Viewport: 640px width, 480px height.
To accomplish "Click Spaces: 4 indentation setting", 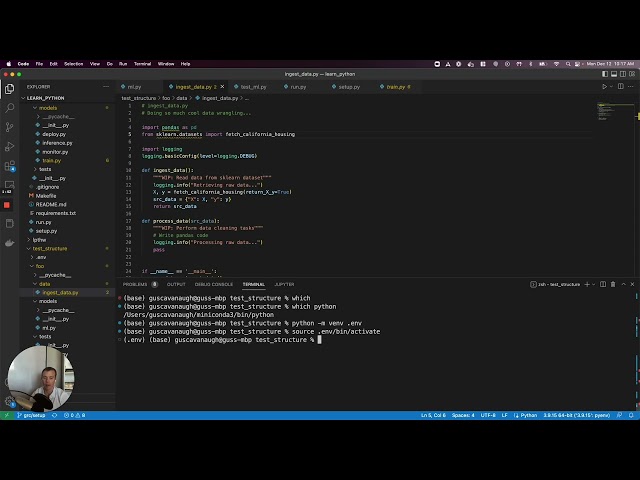I will (x=463, y=415).
